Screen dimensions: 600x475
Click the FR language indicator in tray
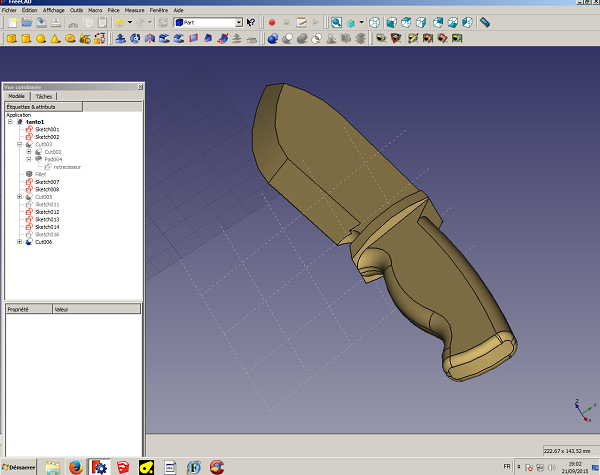[x=507, y=467]
